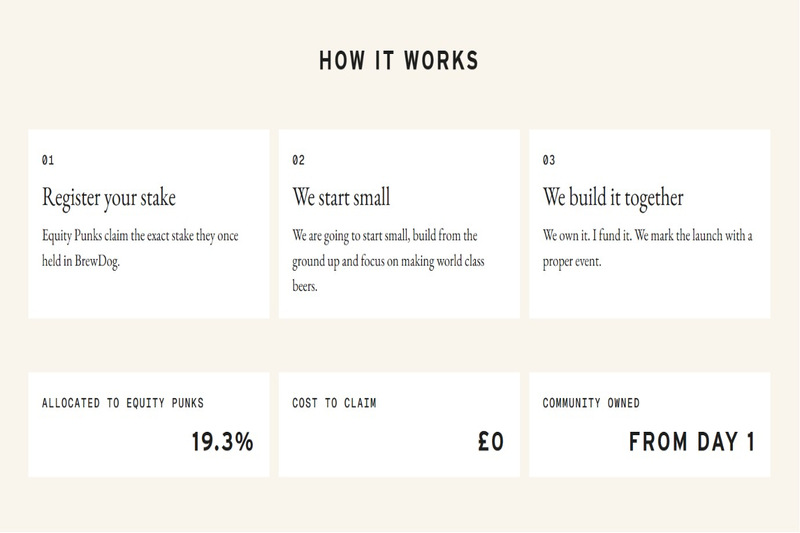
Task: Click the Cost to Claim label
Action: point(334,403)
